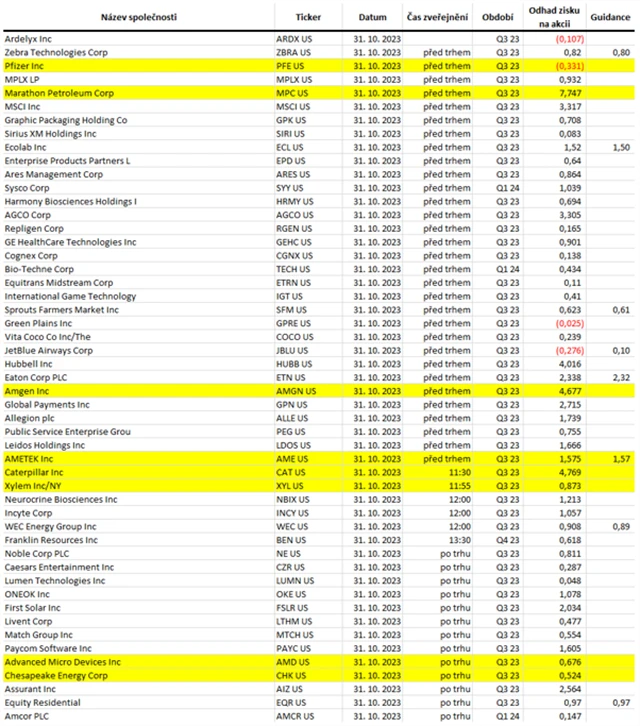The image size is (640, 726).
Task: Click the release time '11:30'
Action: point(459,472)
